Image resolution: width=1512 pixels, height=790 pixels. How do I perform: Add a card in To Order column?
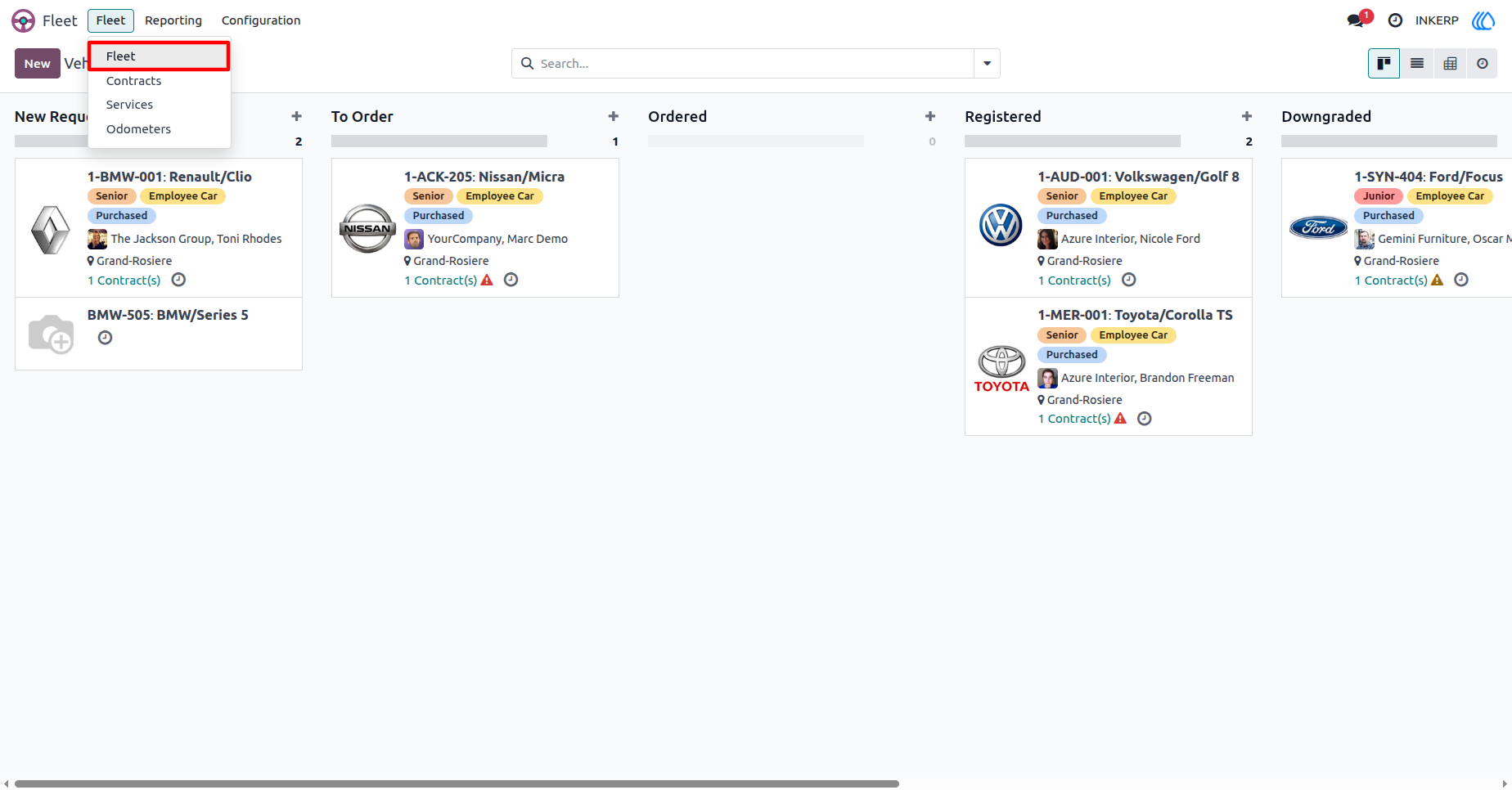(x=613, y=117)
